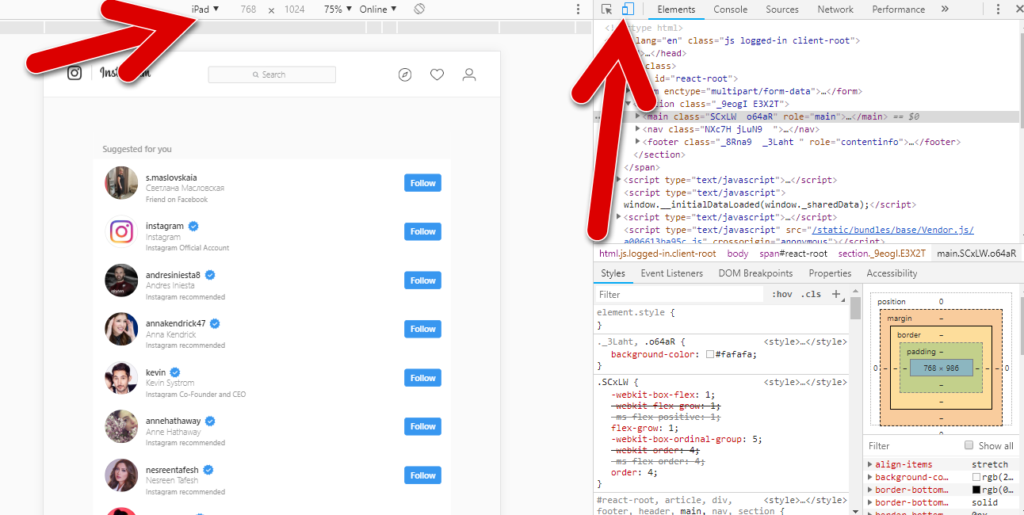Open the 75% zoom dropdown

(x=338, y=9)
